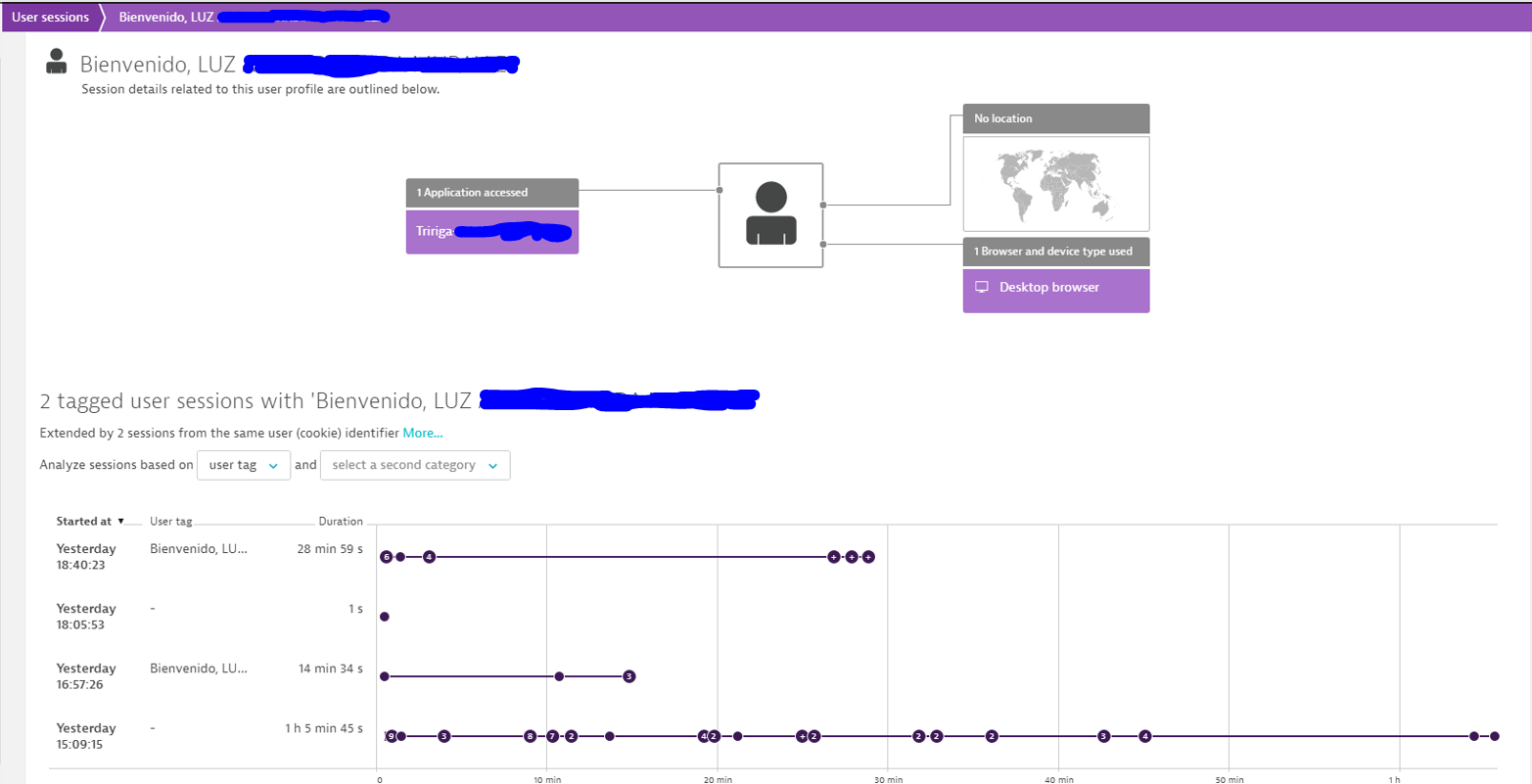Open the More... link
Screen dimensions: 1532x784
point(423,433)
